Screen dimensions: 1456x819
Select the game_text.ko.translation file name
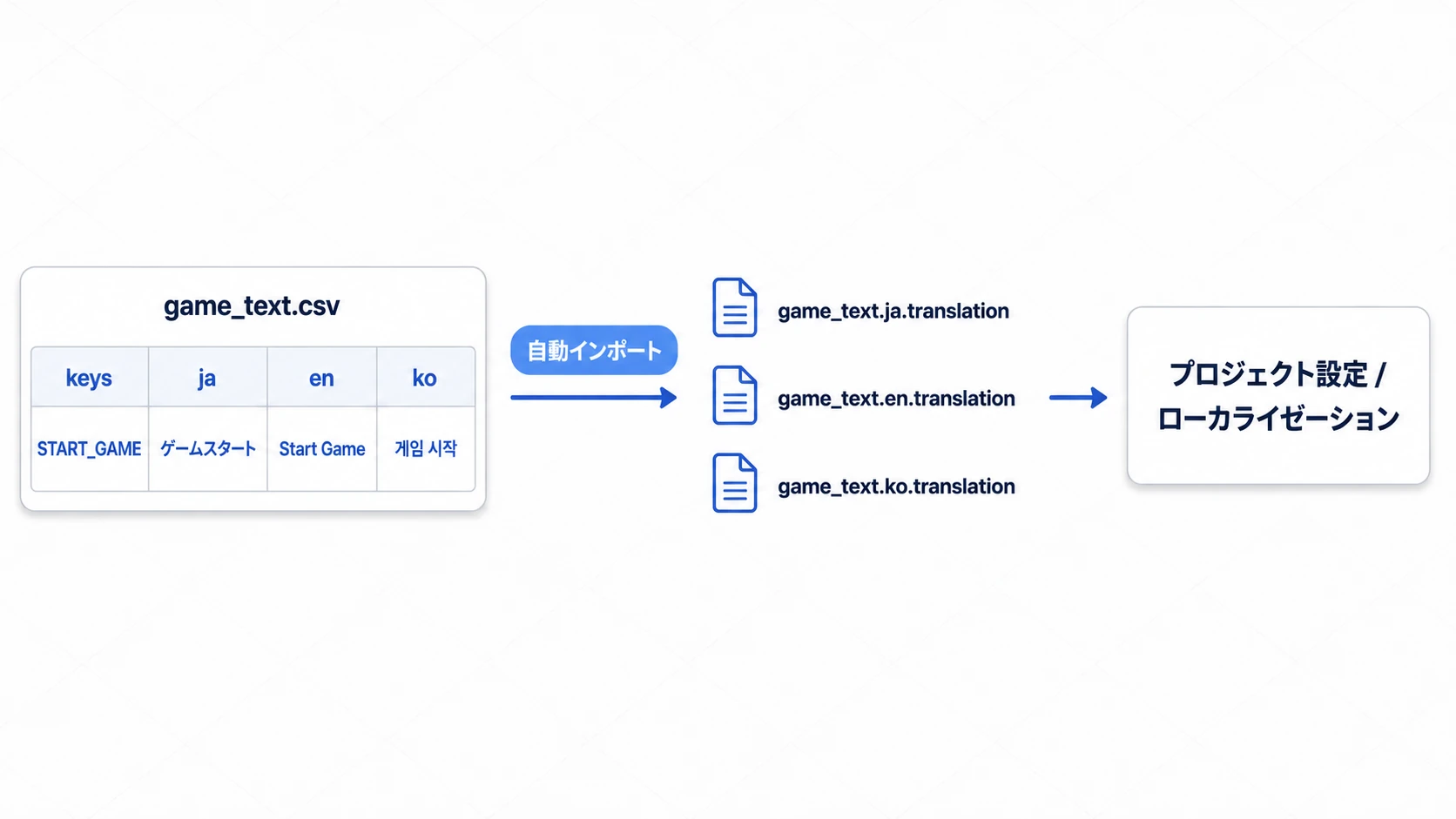click(x=896, y=486)
